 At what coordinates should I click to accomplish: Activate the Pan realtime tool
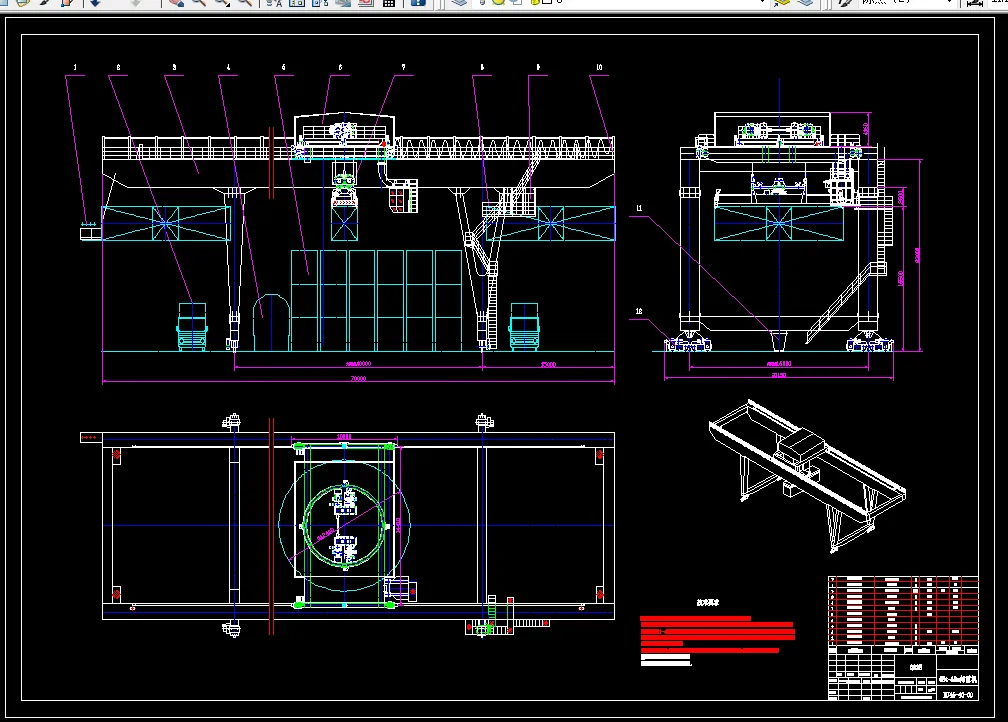point(176,3)
